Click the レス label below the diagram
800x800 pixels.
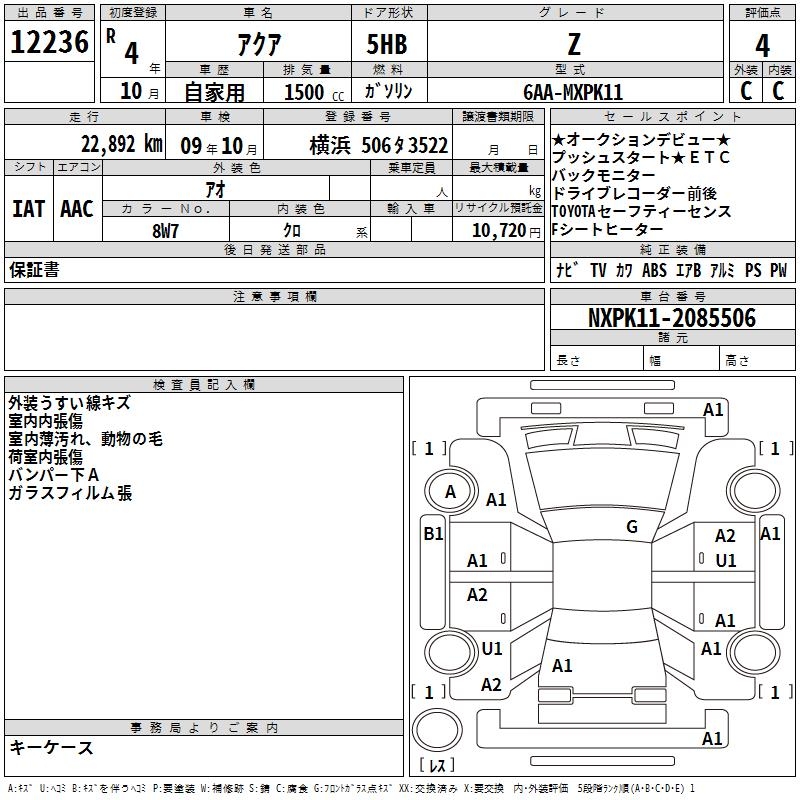pyautogui.click(x=437, y=766)
